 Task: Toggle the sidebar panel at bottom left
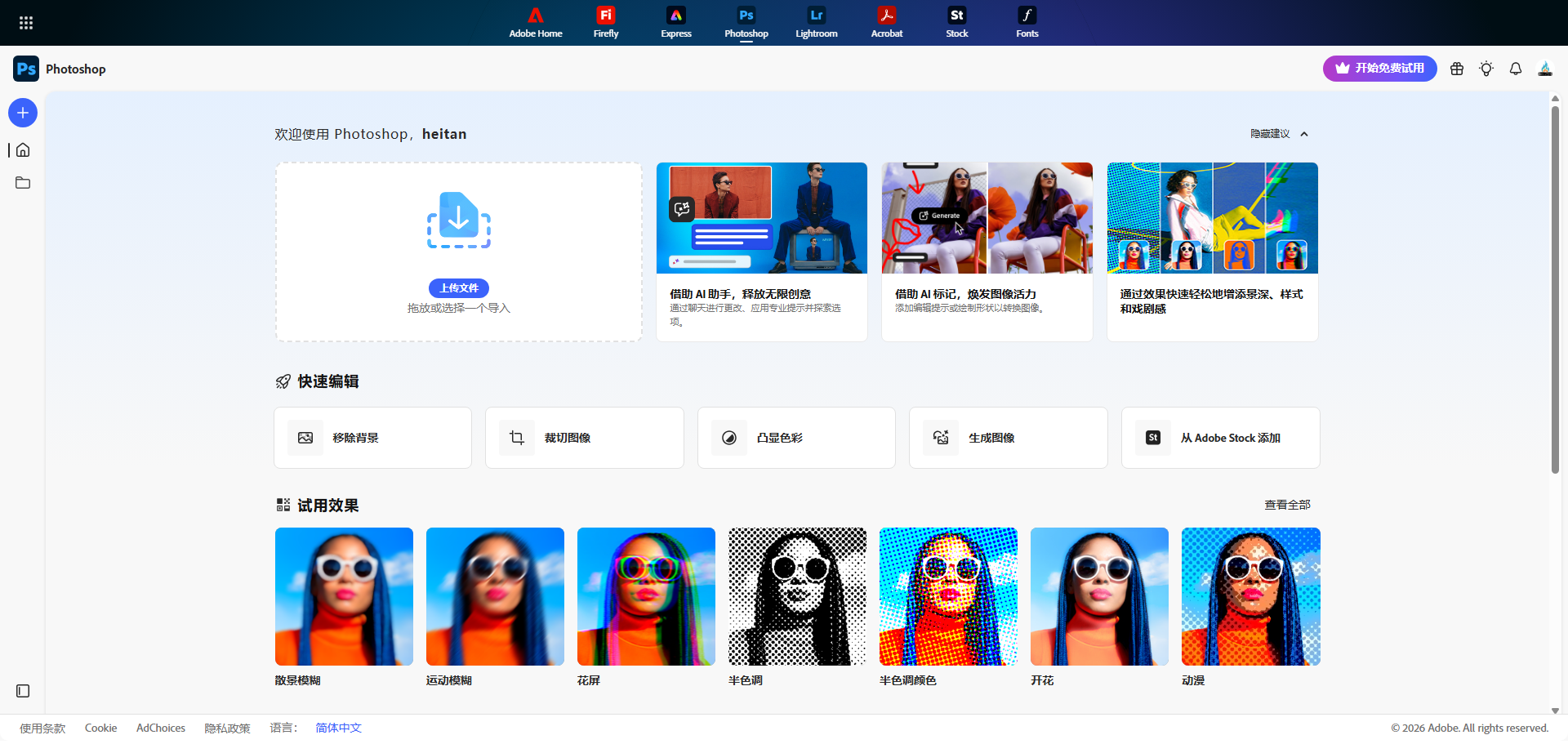(23, 691)
